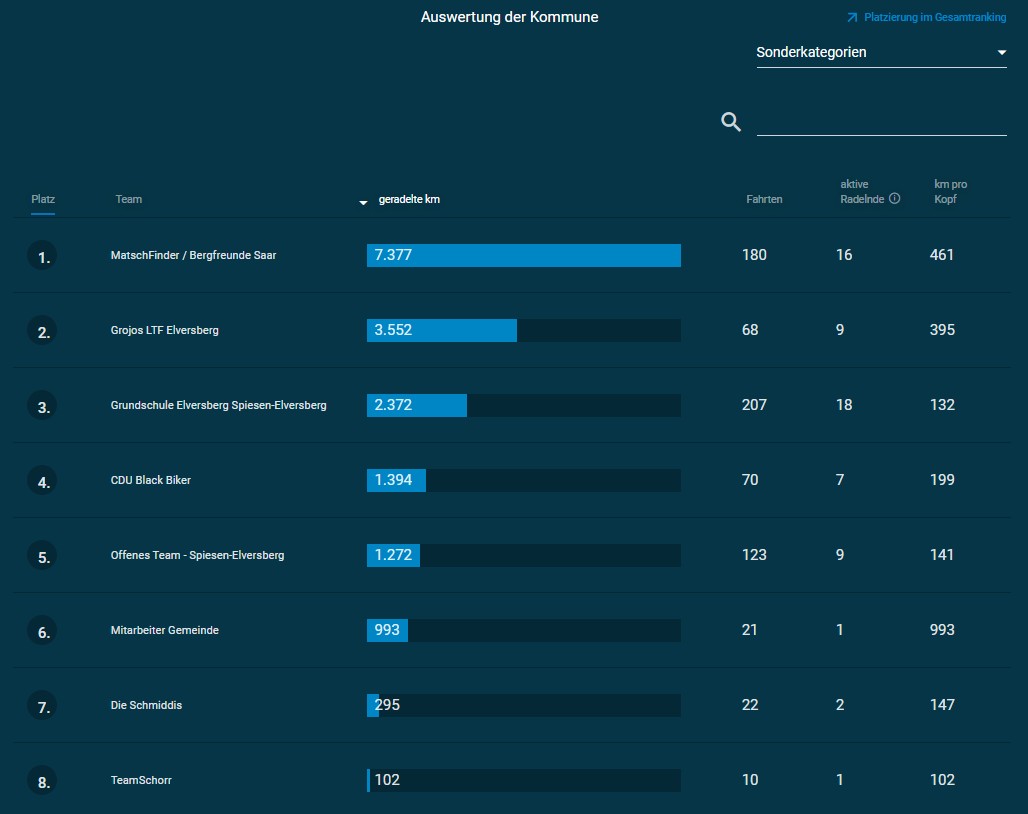The image size is (1028, 814).
Task: Open Platzierung im Gesamtranking link
Action: (934, 18)
